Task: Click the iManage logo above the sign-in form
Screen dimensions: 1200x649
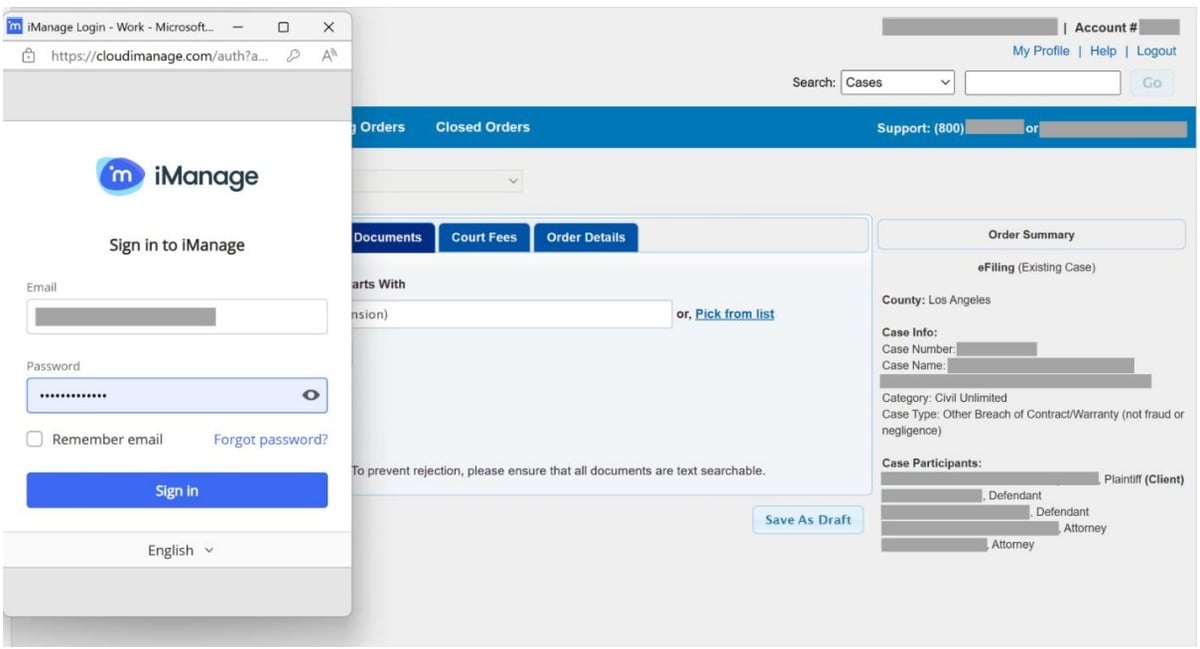Action: pyautogui.click(x=177, y=175)
